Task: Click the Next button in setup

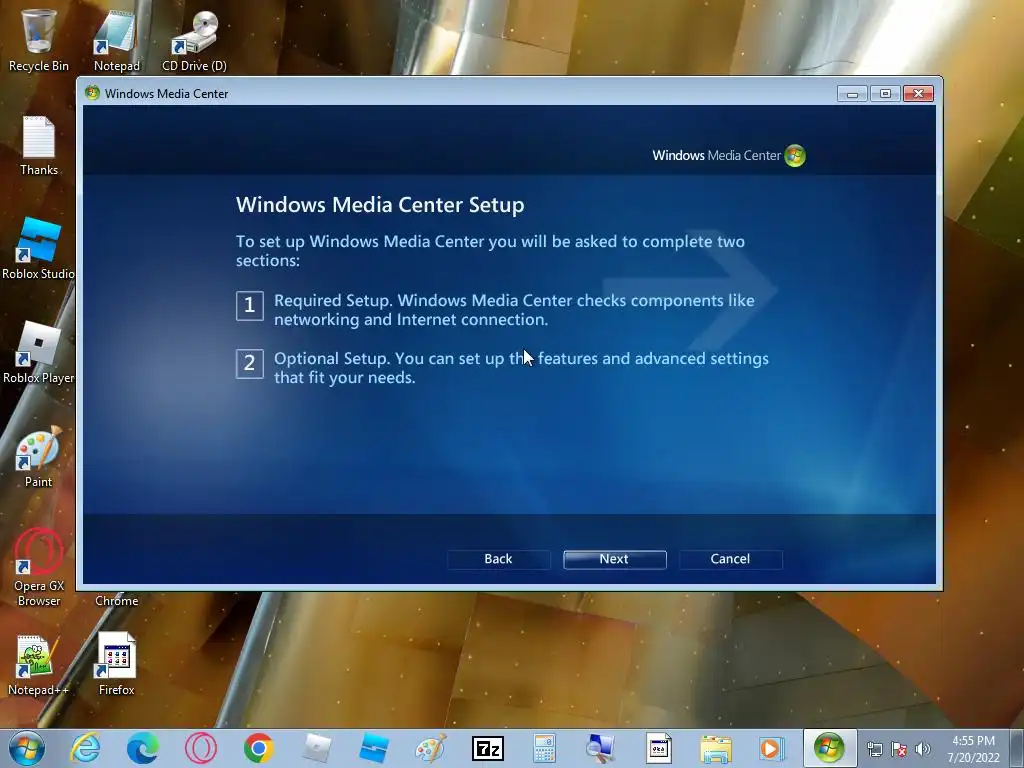Action: (x=615, y=559)
